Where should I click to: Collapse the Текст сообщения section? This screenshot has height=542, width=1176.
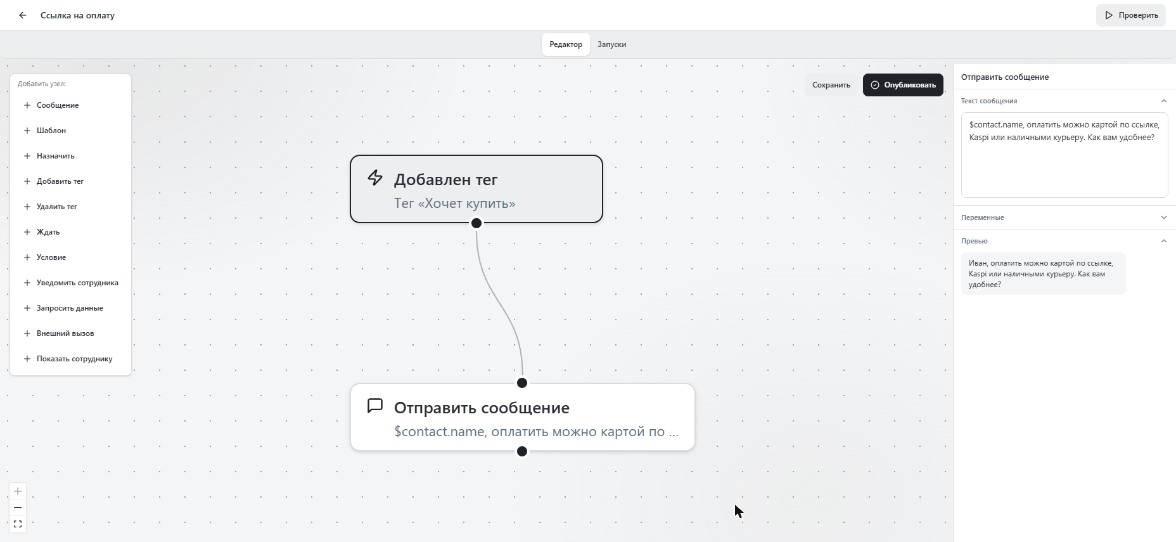tap(1163, 100)
